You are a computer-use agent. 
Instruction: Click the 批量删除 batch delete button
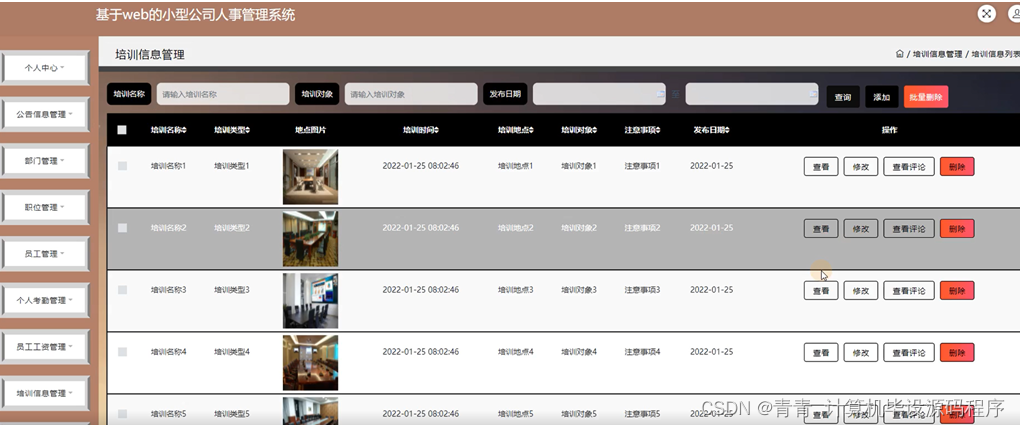coord(926,97)
